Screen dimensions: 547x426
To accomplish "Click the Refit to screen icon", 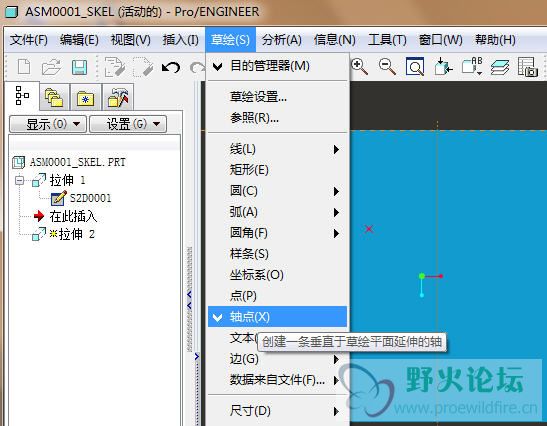I will [415, 66].
